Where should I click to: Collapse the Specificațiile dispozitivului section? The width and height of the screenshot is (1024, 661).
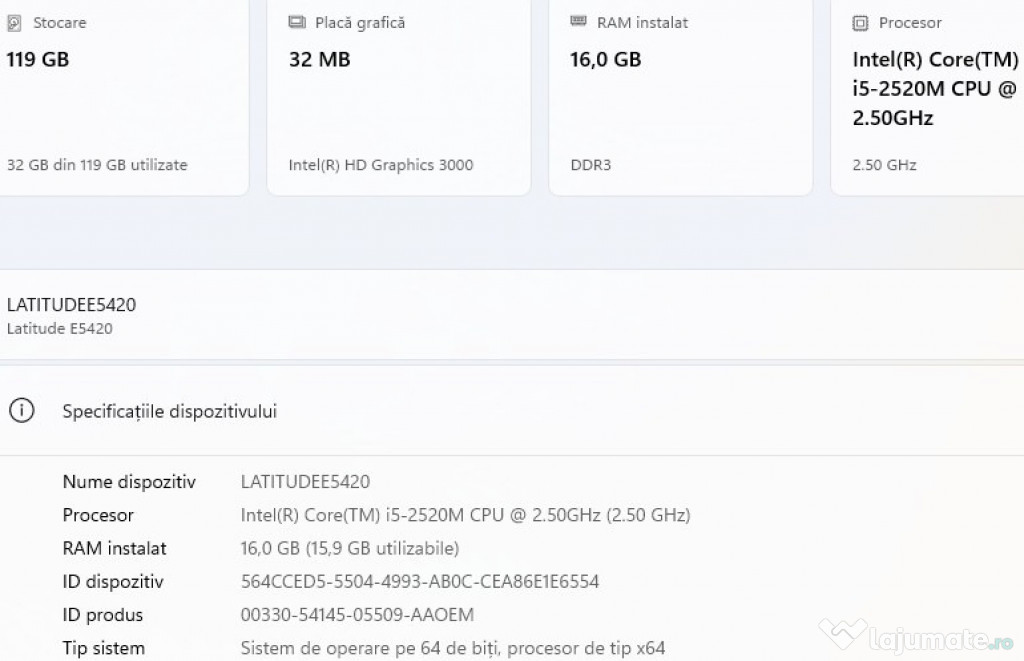(170, 411)
